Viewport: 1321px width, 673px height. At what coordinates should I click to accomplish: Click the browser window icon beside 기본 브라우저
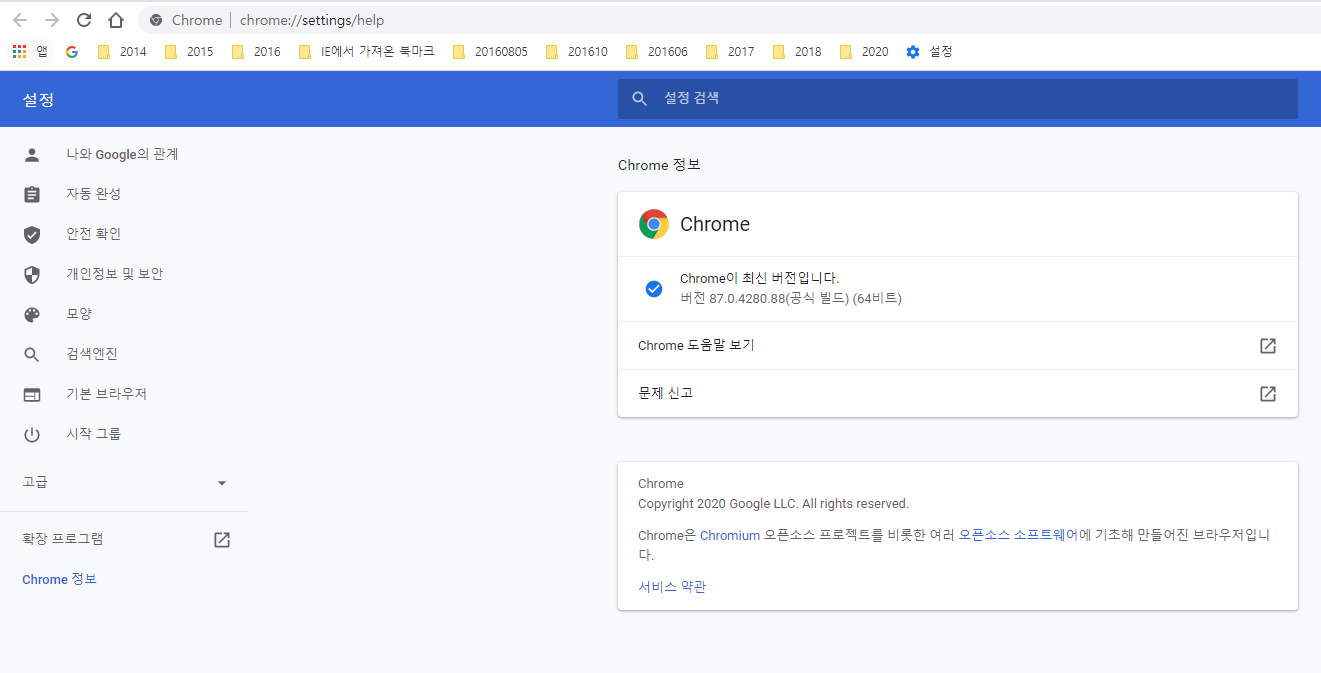tap(32, 395)
